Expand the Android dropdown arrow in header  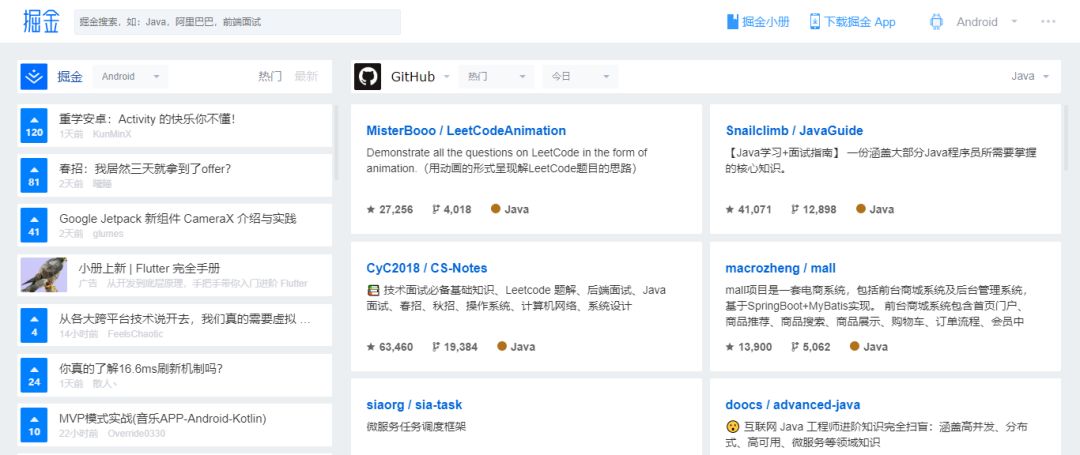tap(1014, 21)
